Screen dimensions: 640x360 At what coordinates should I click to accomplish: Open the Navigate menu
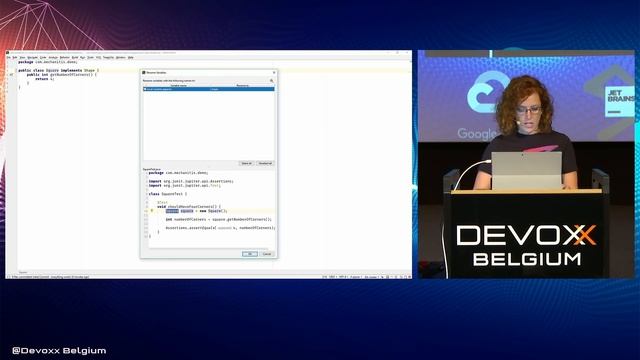(x=32, y=58)
